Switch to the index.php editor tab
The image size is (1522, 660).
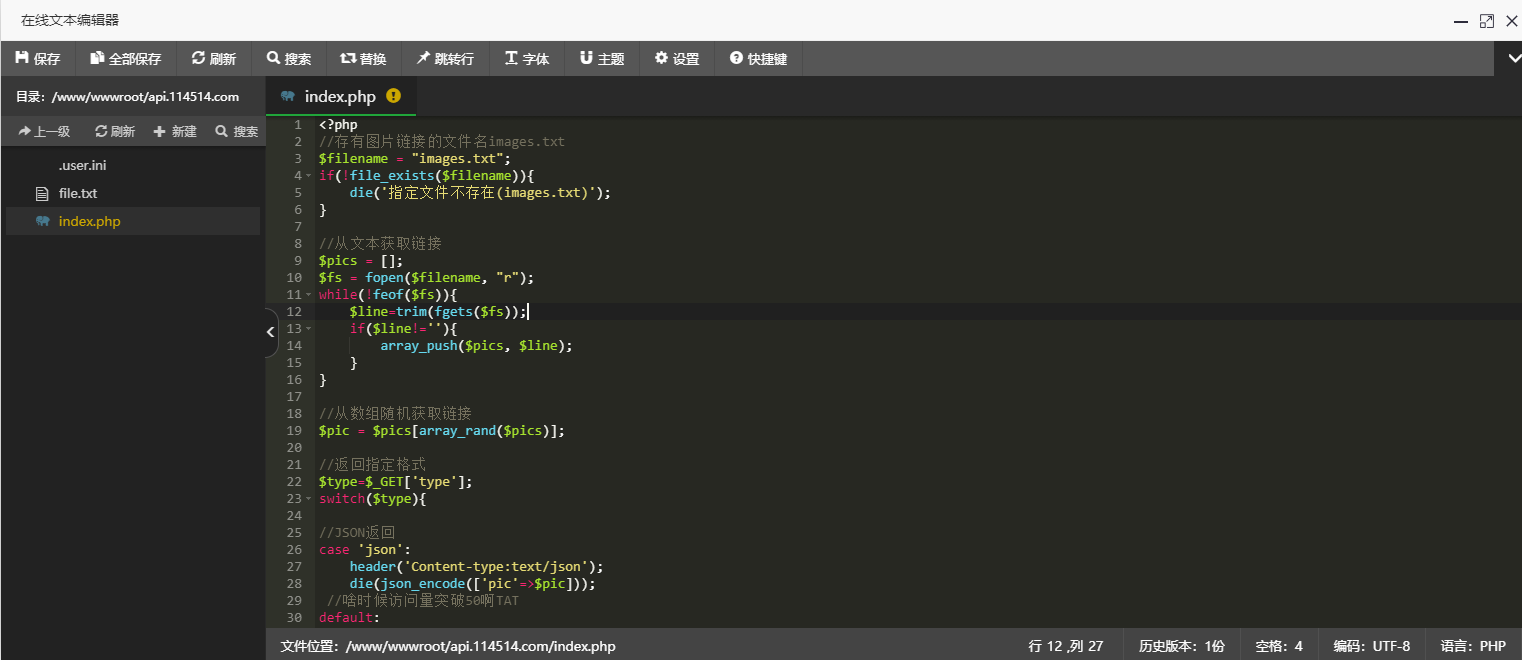tap(341, 96)
